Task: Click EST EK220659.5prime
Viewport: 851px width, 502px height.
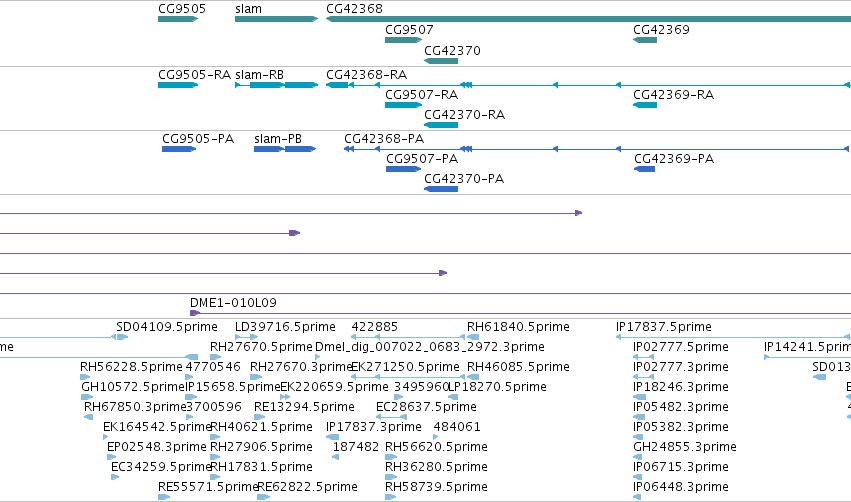Action: pos(334,387)
